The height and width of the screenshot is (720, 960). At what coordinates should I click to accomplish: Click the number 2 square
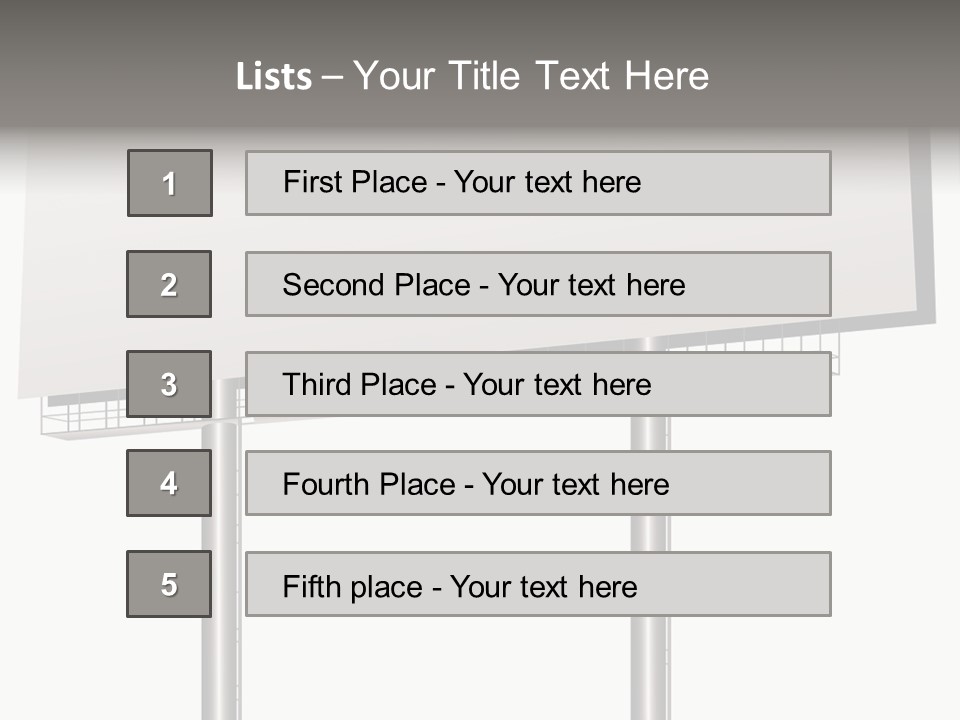tap(169, 284)
